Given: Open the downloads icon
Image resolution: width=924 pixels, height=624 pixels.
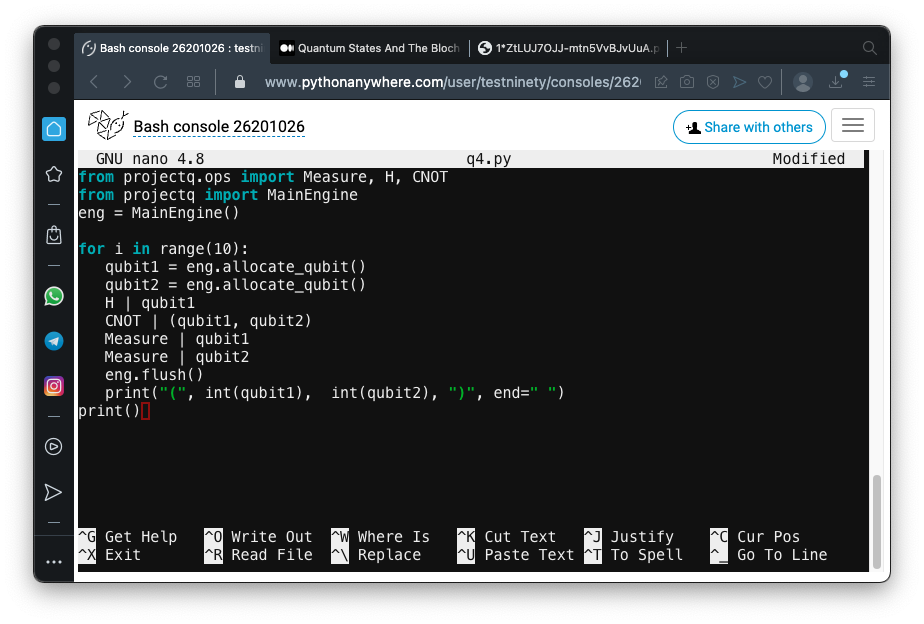Looking at the screenshot, I should click(837, 81).
